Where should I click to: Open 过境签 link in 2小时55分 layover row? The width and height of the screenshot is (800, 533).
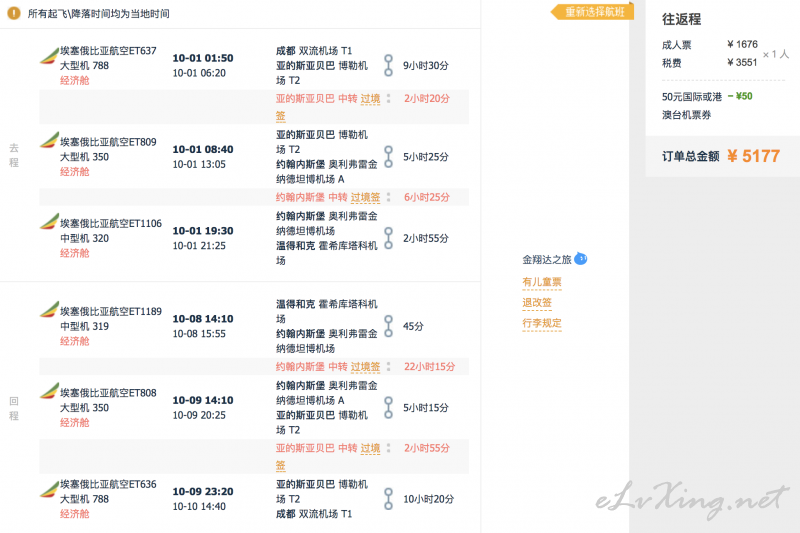[x=370, y=448]
